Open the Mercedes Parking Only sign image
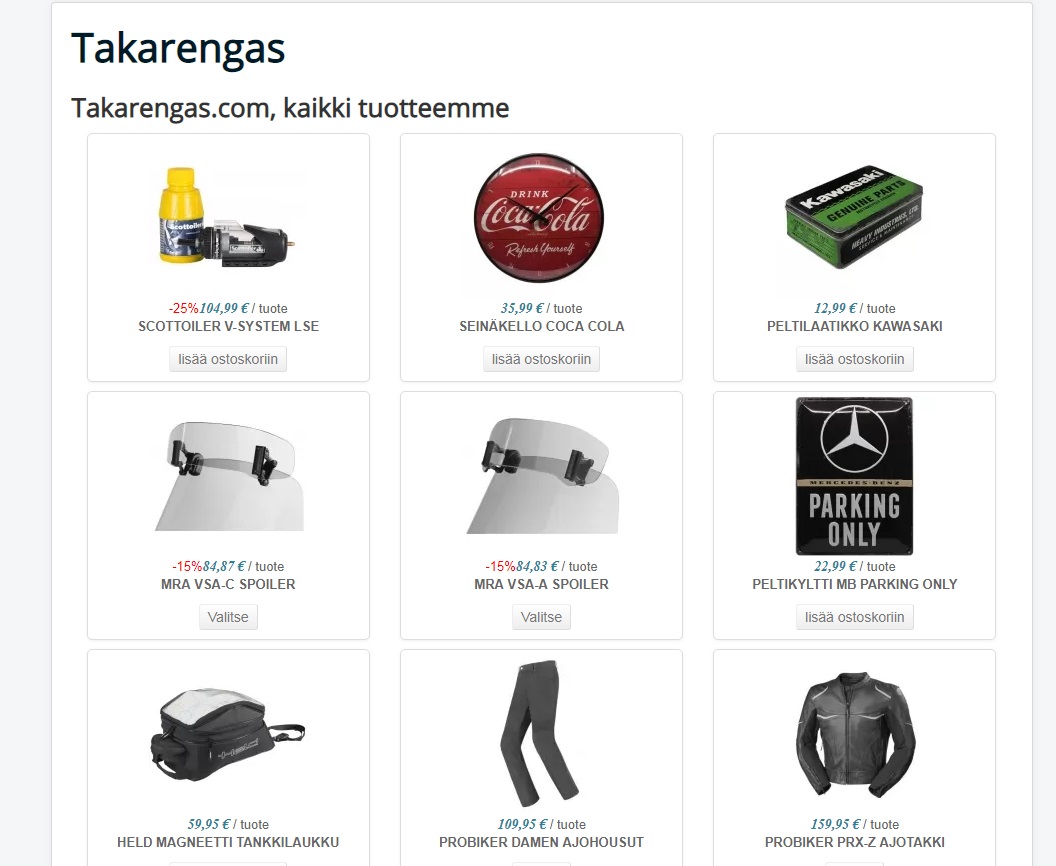The image size is (1056, 866). coord(854,476)
